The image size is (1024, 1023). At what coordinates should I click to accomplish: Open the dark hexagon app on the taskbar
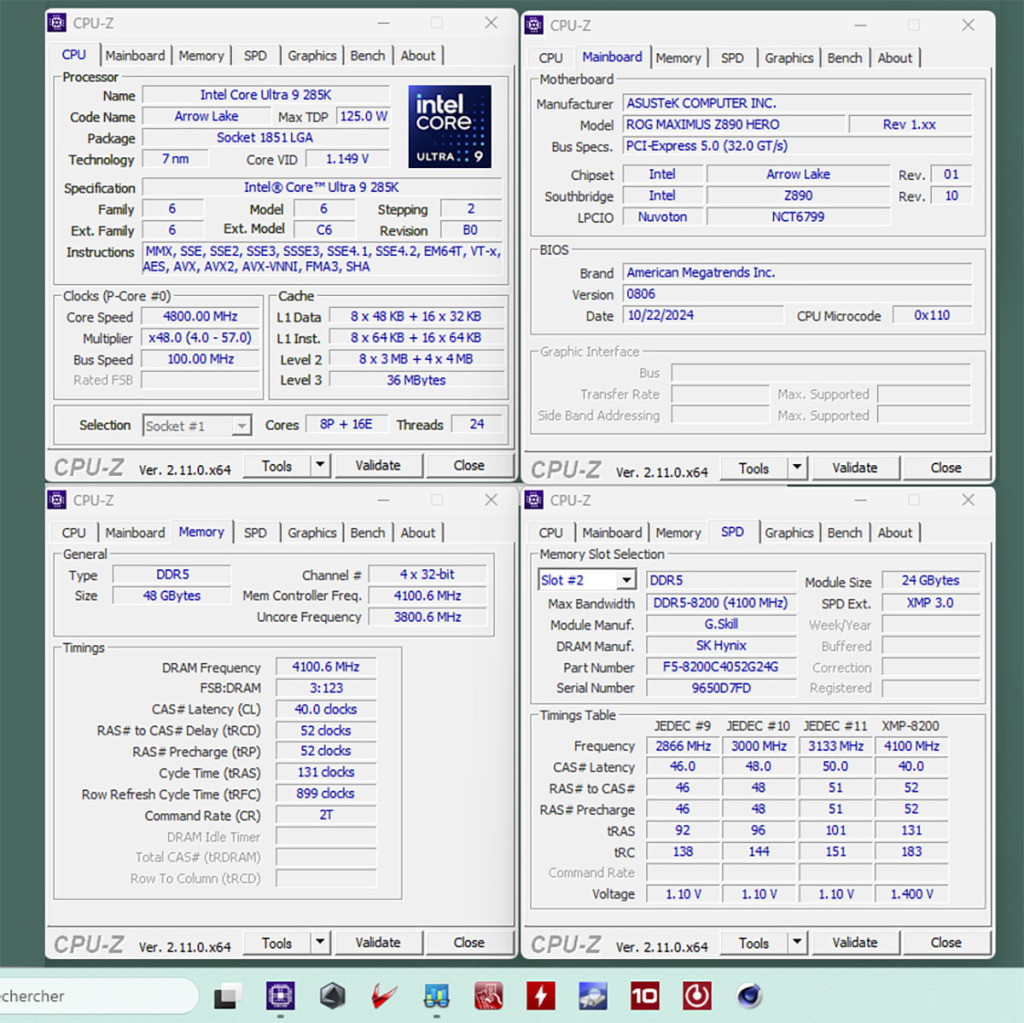(332, 996)
